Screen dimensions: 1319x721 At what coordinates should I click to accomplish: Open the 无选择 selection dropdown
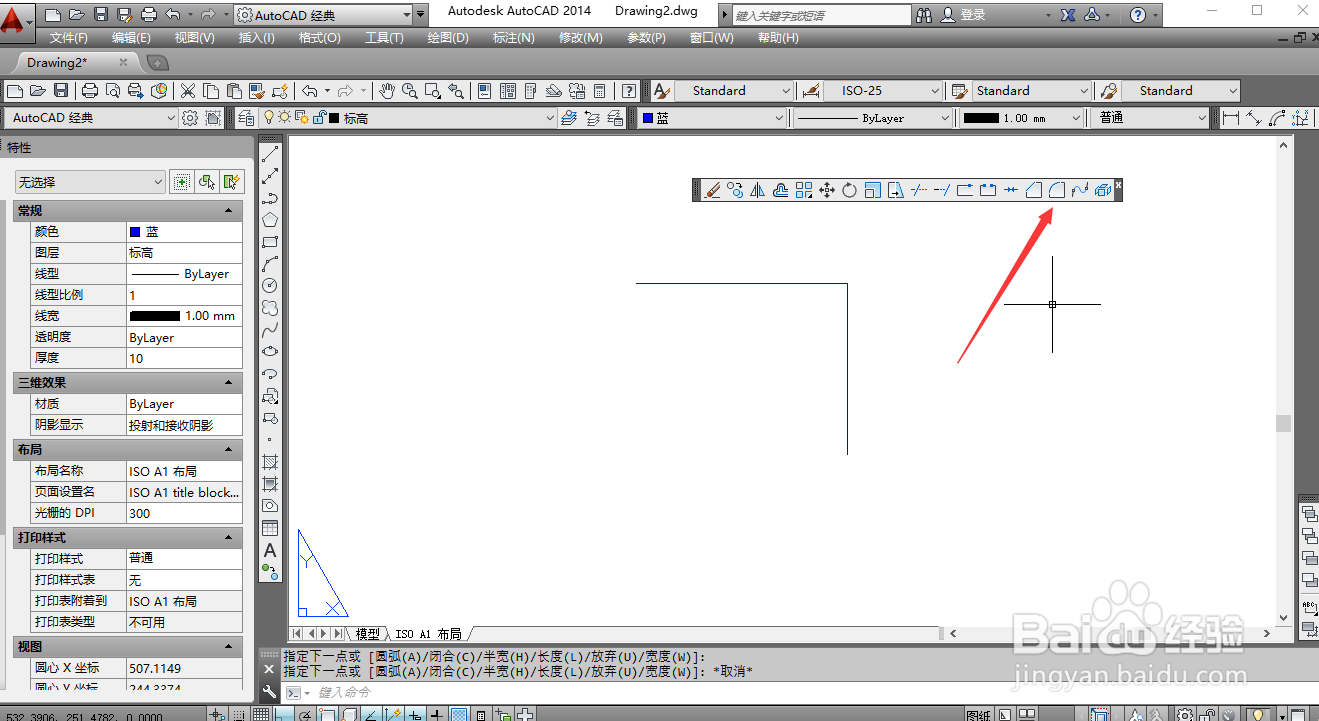click(x=90, y=182)
